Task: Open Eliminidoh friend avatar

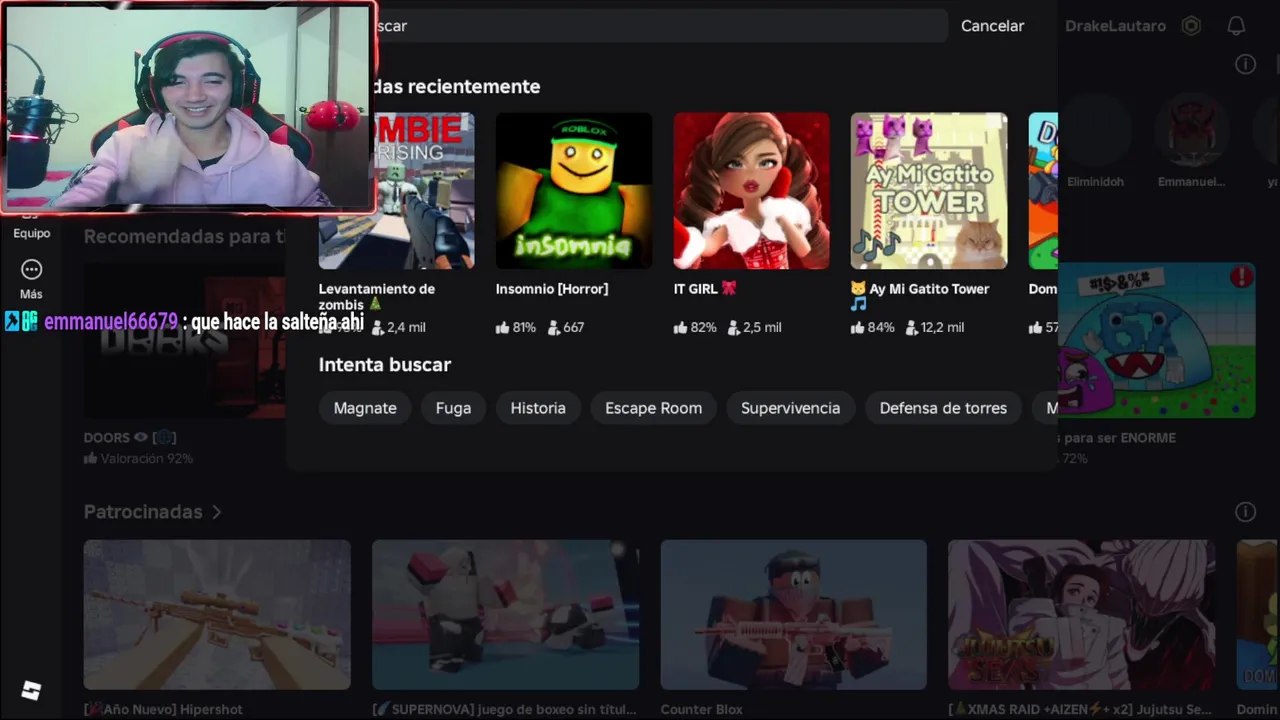Action: (x=1095, y=130)
